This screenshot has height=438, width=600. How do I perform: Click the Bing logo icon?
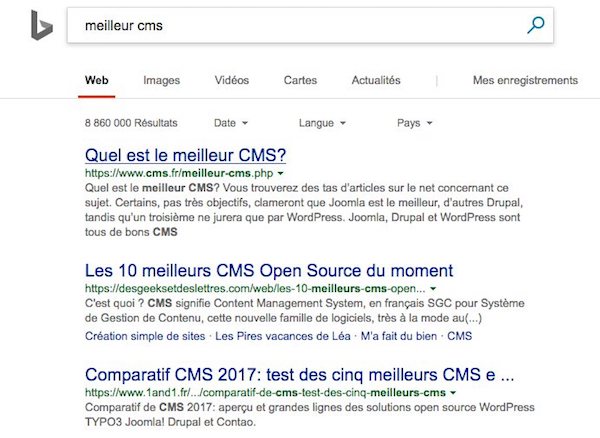point(41,24)
